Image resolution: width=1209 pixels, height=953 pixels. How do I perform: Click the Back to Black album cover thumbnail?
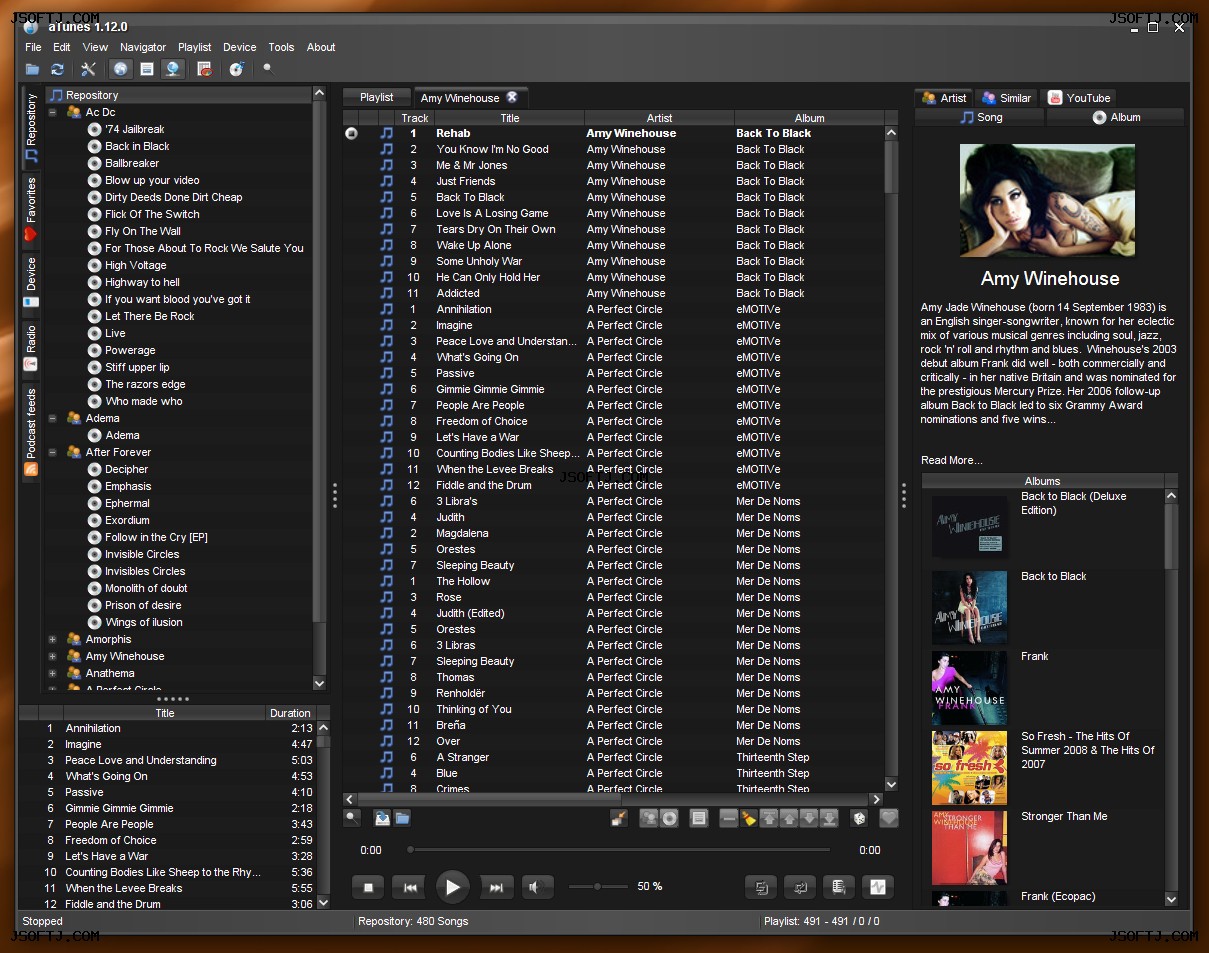coord(969,607)
